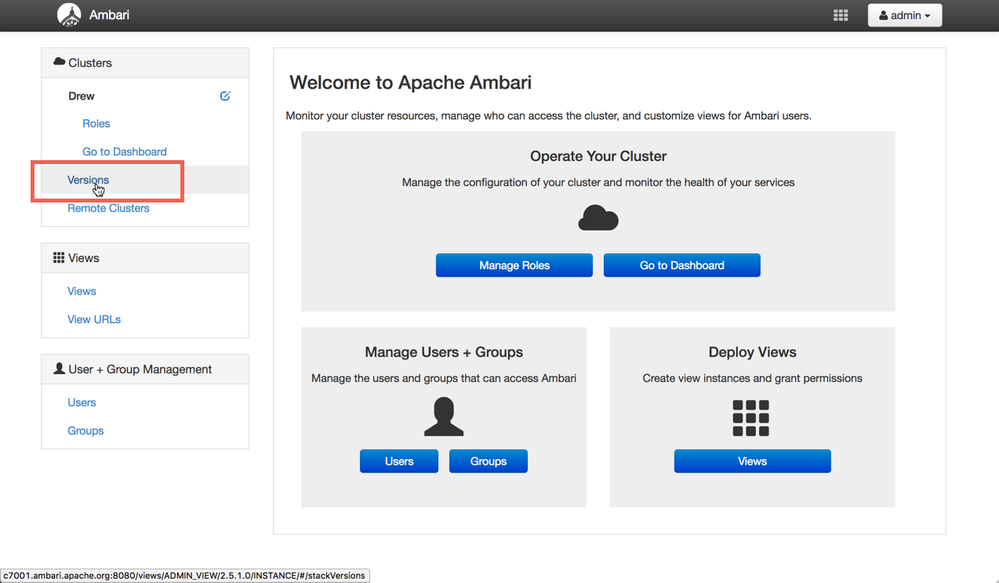The width and height of the screenshot is (999, 583).
Task: Click the dots grid graphic in Deploy Views card
Action: [752, 415]
